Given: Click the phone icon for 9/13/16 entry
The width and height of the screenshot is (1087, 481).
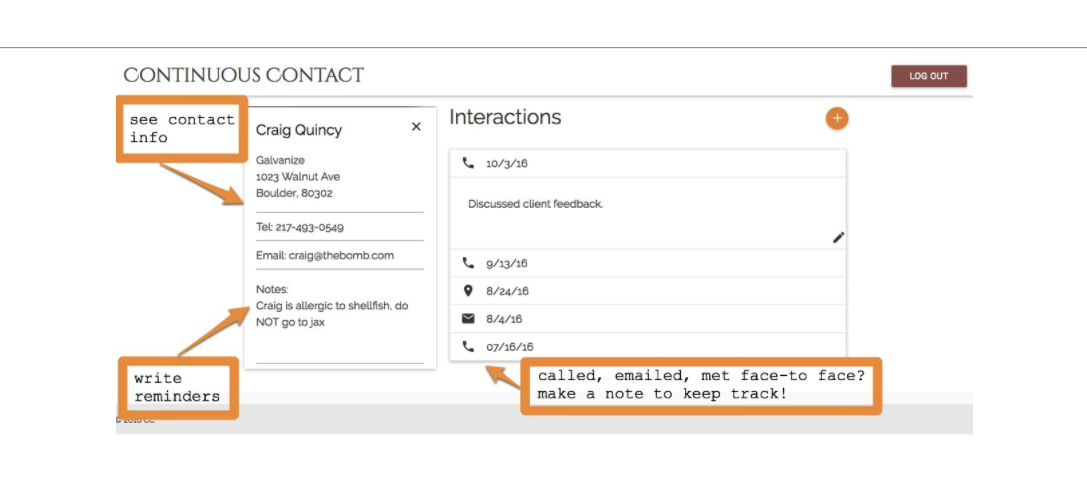Looking at the screenshot, I should [x=468, y=263].
